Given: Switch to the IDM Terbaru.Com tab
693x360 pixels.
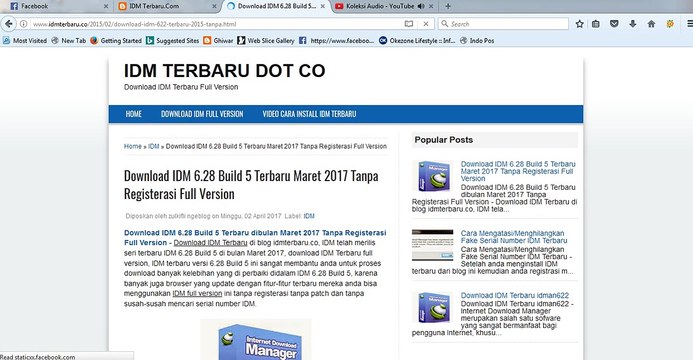Looking at the screenshot, I should tap(165, 6).
